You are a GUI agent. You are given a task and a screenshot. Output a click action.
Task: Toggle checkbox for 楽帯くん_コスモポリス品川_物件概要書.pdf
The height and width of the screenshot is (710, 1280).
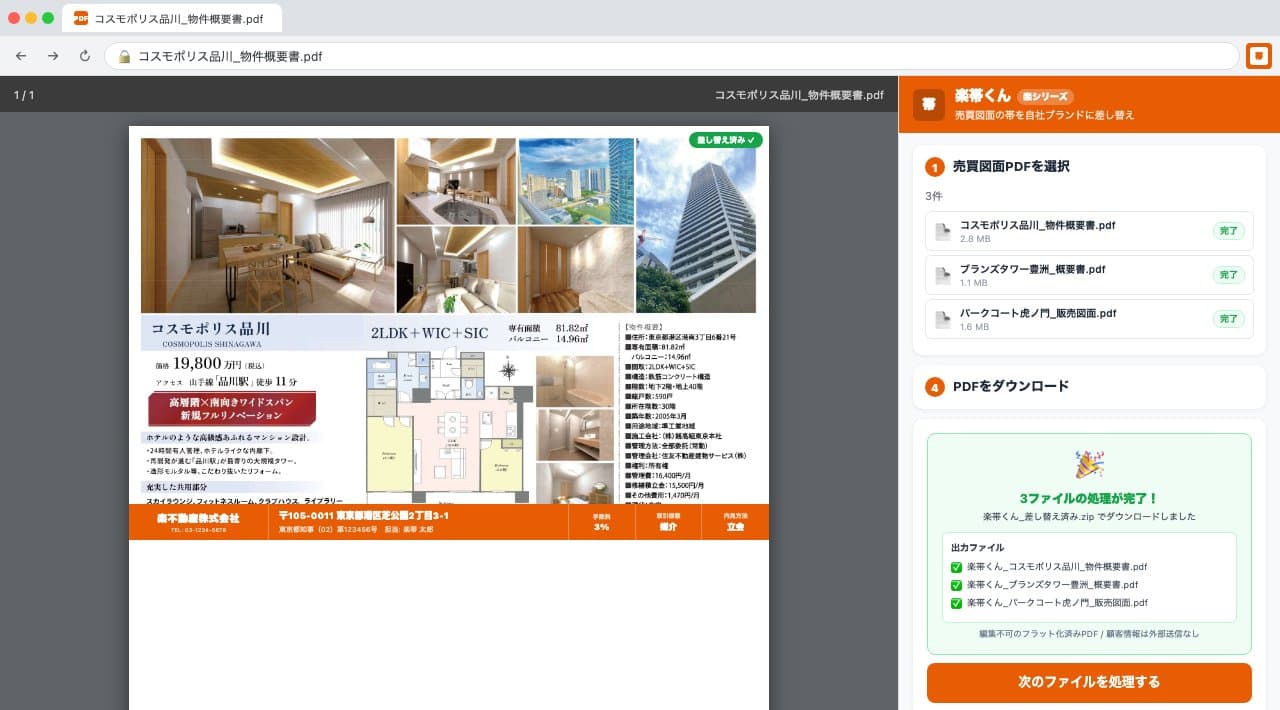click(957, 567)
